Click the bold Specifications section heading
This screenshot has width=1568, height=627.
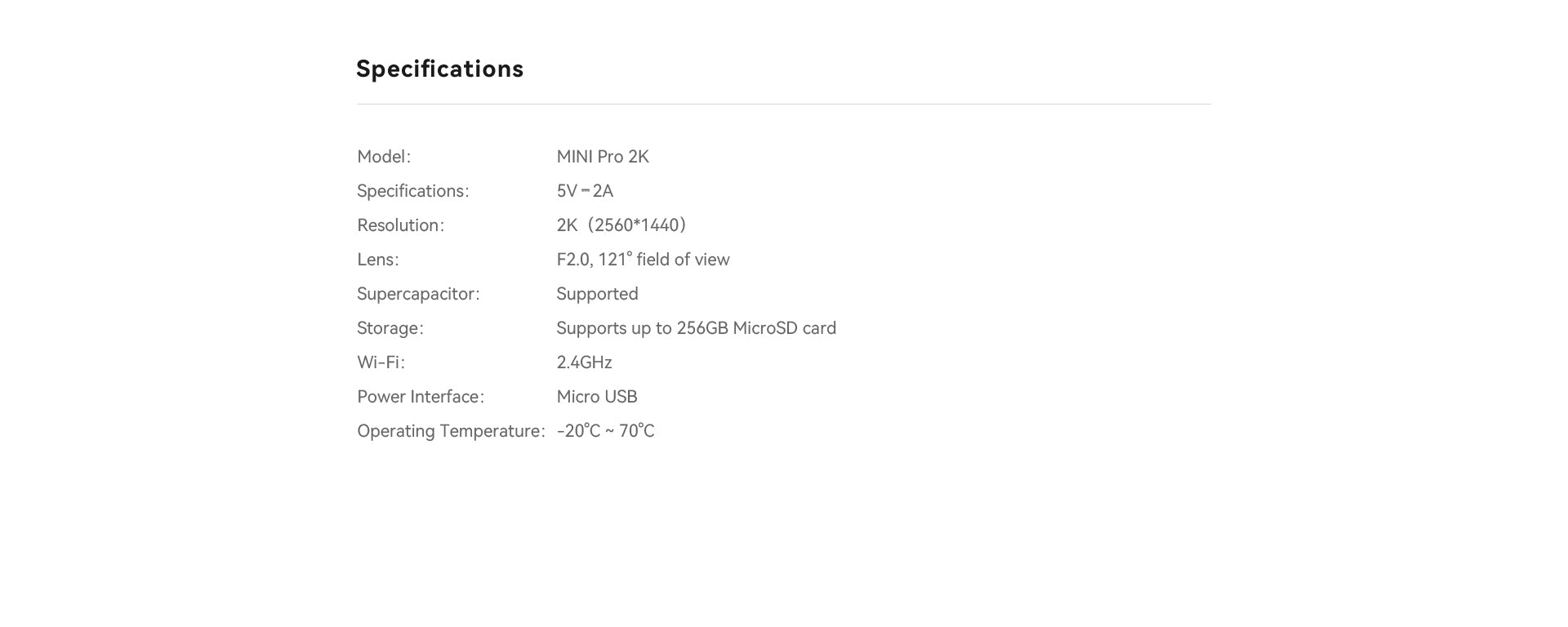point(439,69)
